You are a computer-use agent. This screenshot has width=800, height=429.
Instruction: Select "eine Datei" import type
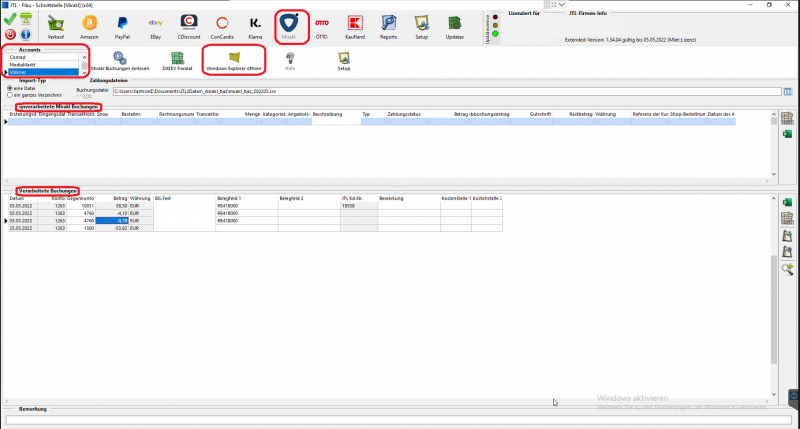click(x=7, y=87)
